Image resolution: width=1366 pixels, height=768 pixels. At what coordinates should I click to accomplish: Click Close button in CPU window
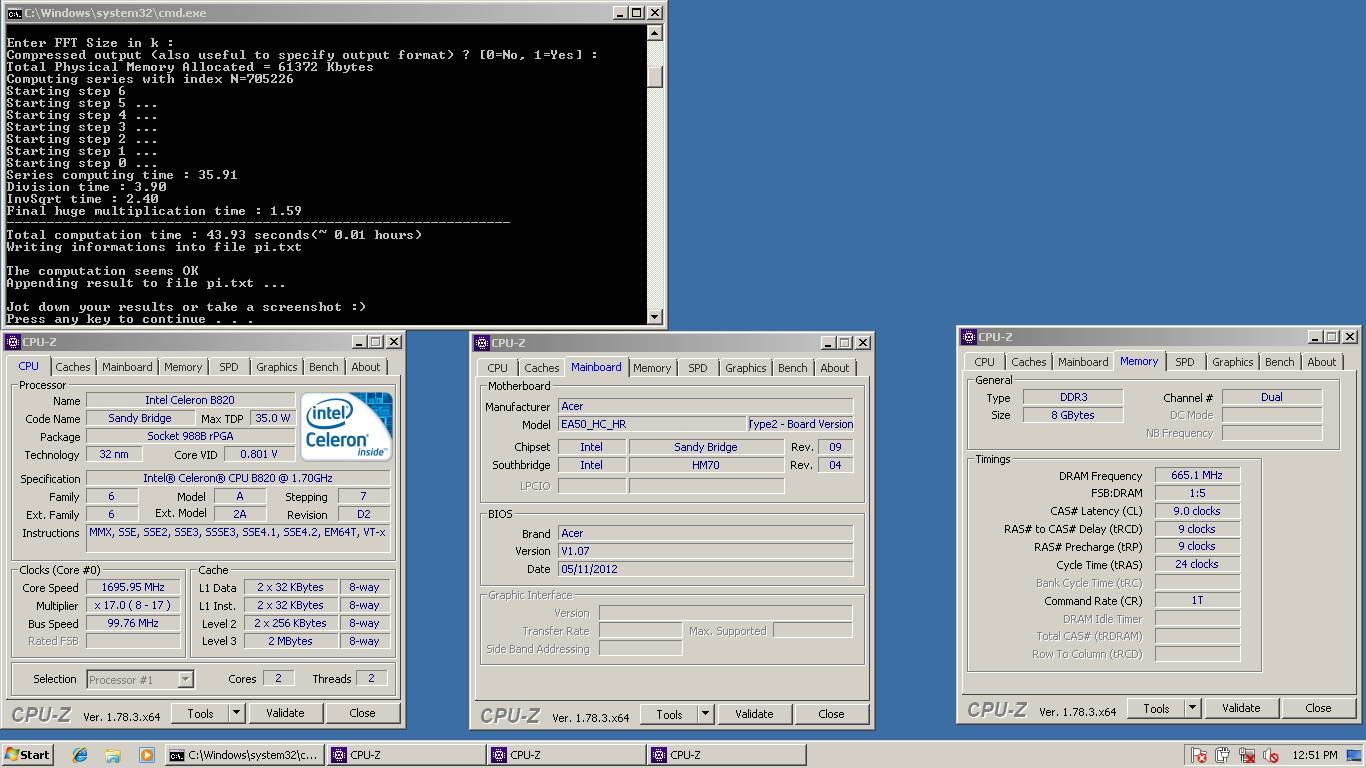pos(363,713)
